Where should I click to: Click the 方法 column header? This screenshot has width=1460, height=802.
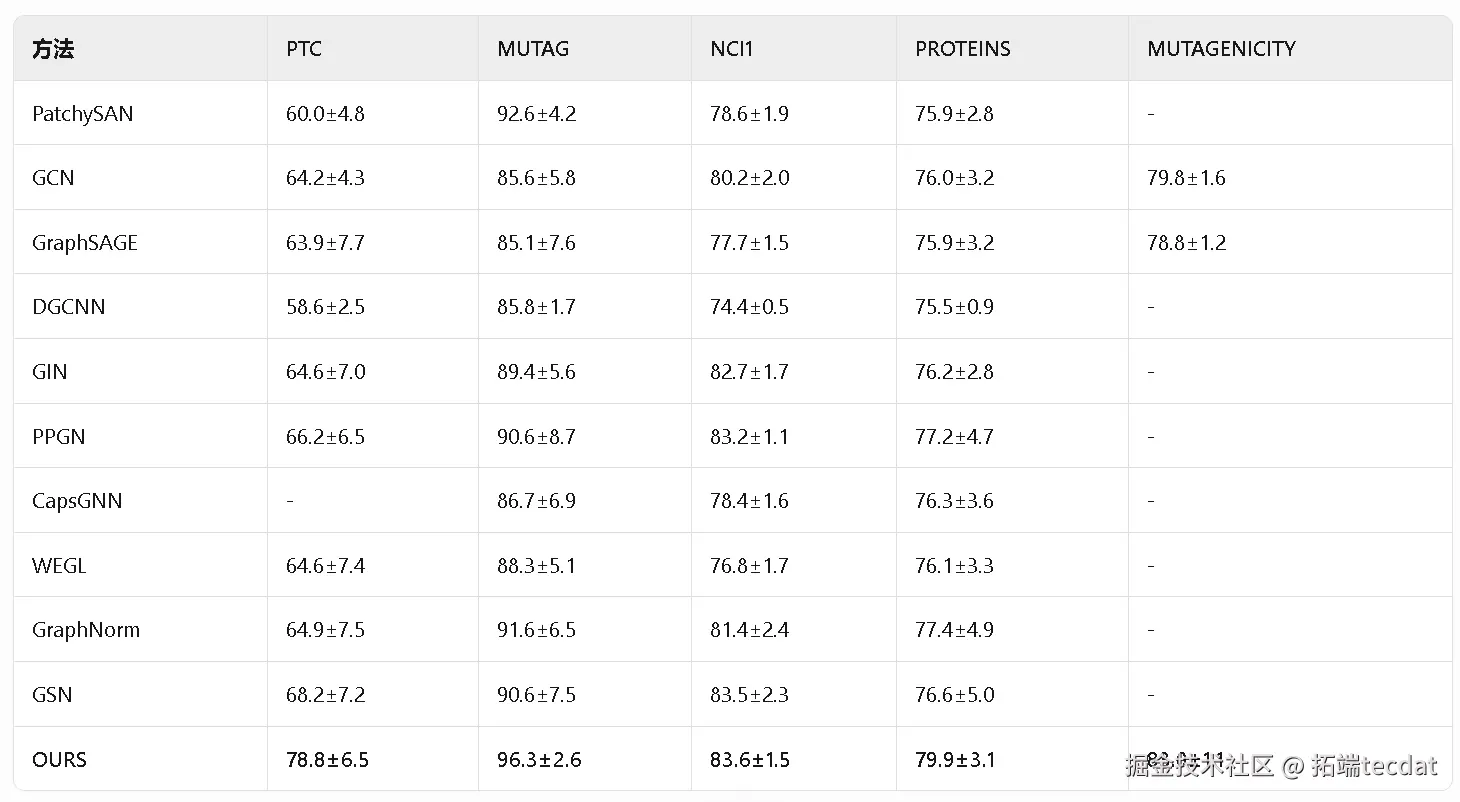pos(53,49)
